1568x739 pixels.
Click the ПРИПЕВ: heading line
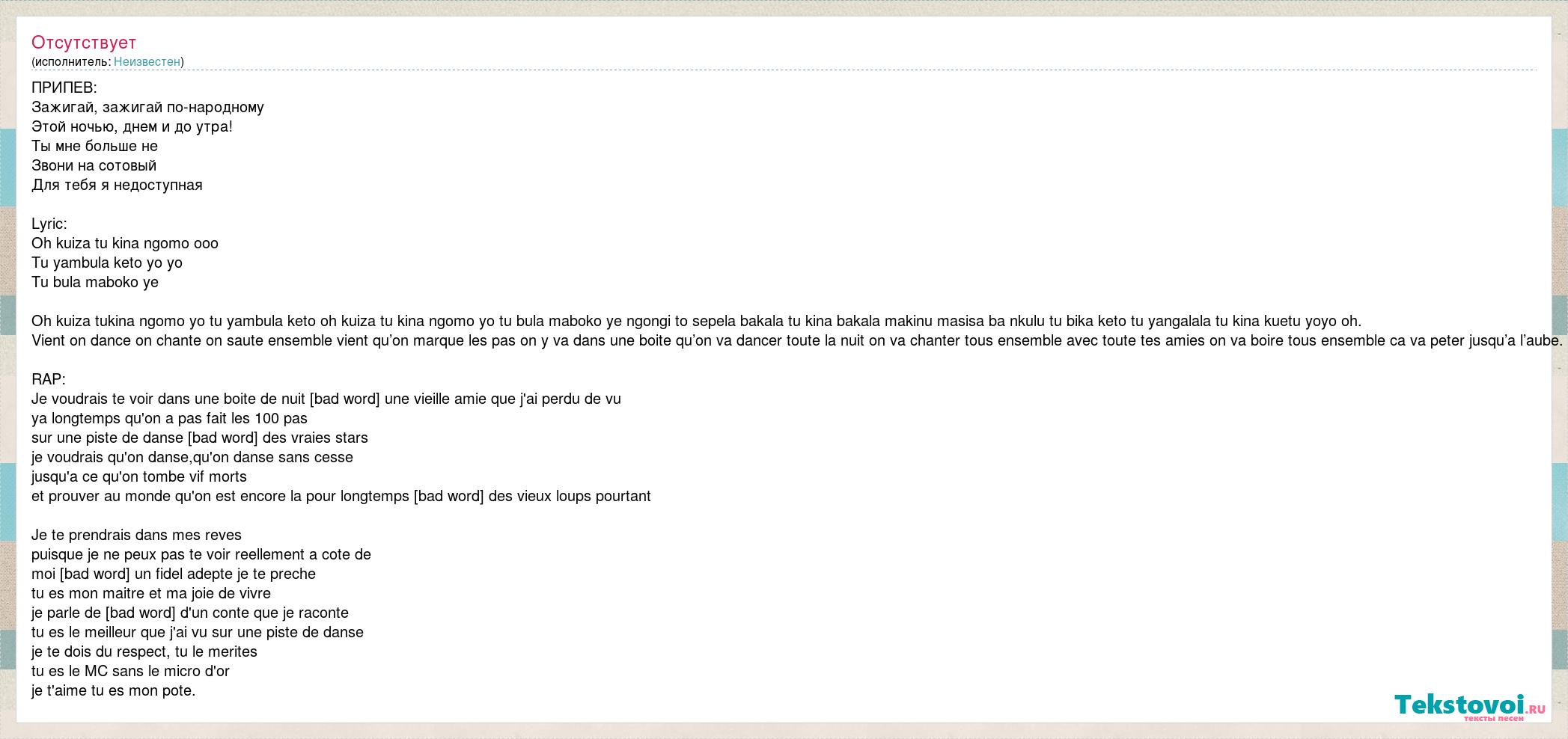(64, 88)
